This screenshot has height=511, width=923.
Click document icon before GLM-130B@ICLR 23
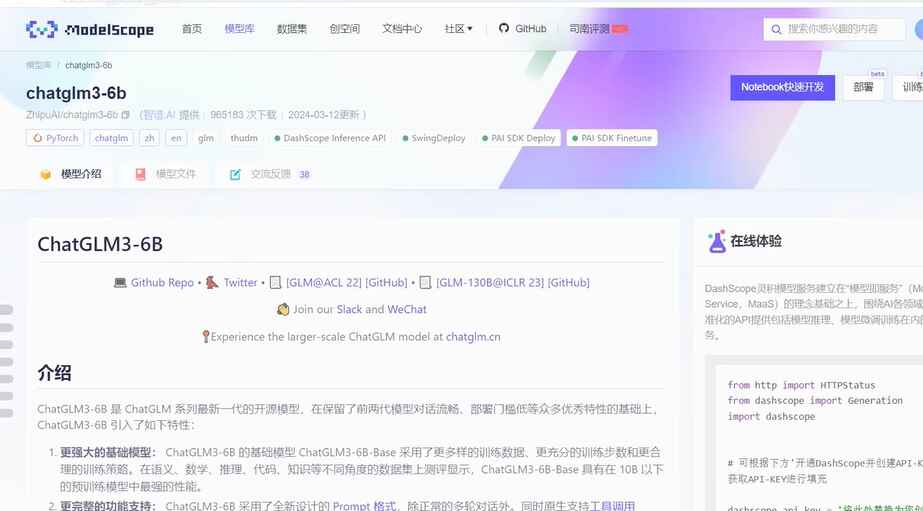[x=425, y=283]
